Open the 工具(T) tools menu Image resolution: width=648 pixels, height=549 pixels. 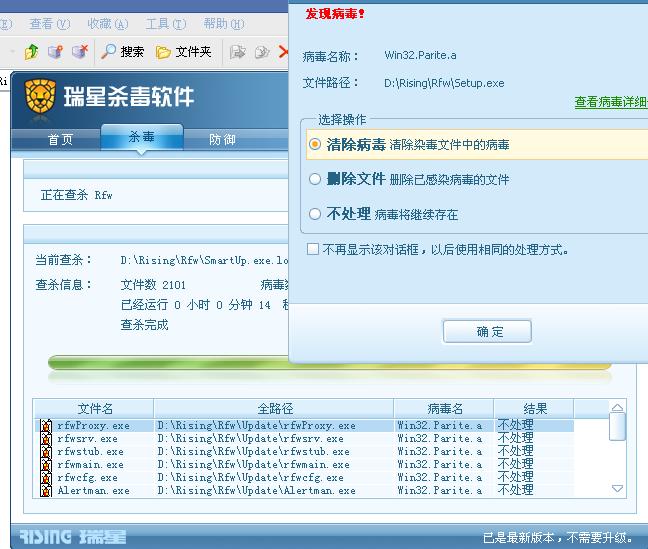tap(166, 24)
